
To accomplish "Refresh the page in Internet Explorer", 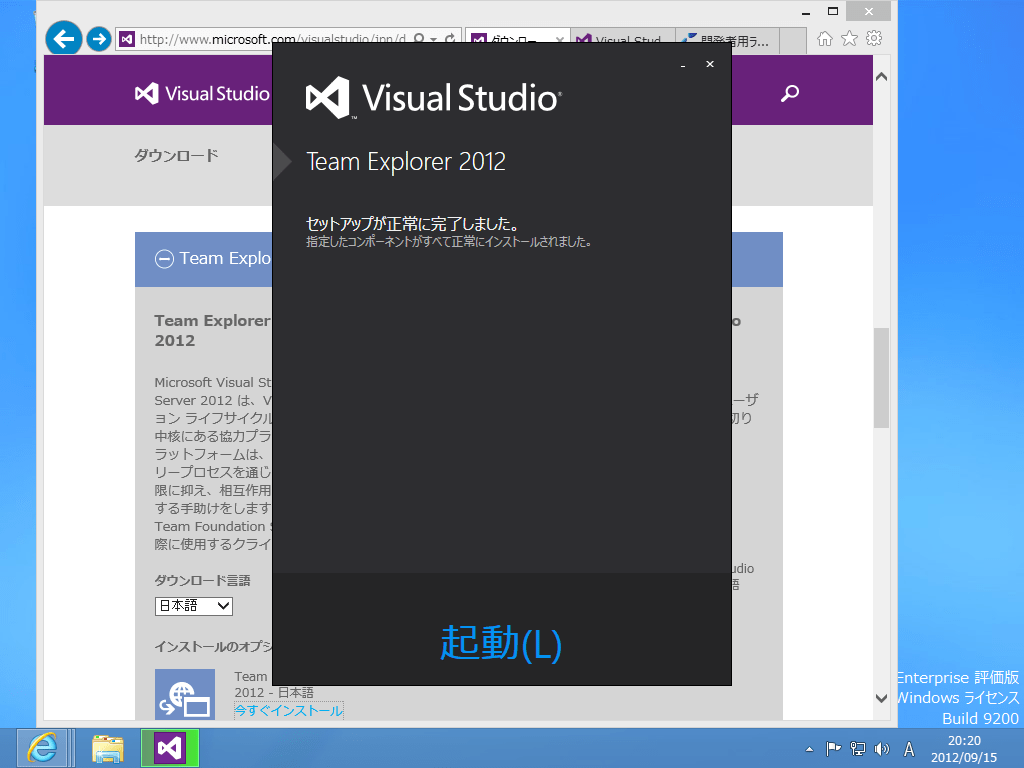I will [450, 39].
